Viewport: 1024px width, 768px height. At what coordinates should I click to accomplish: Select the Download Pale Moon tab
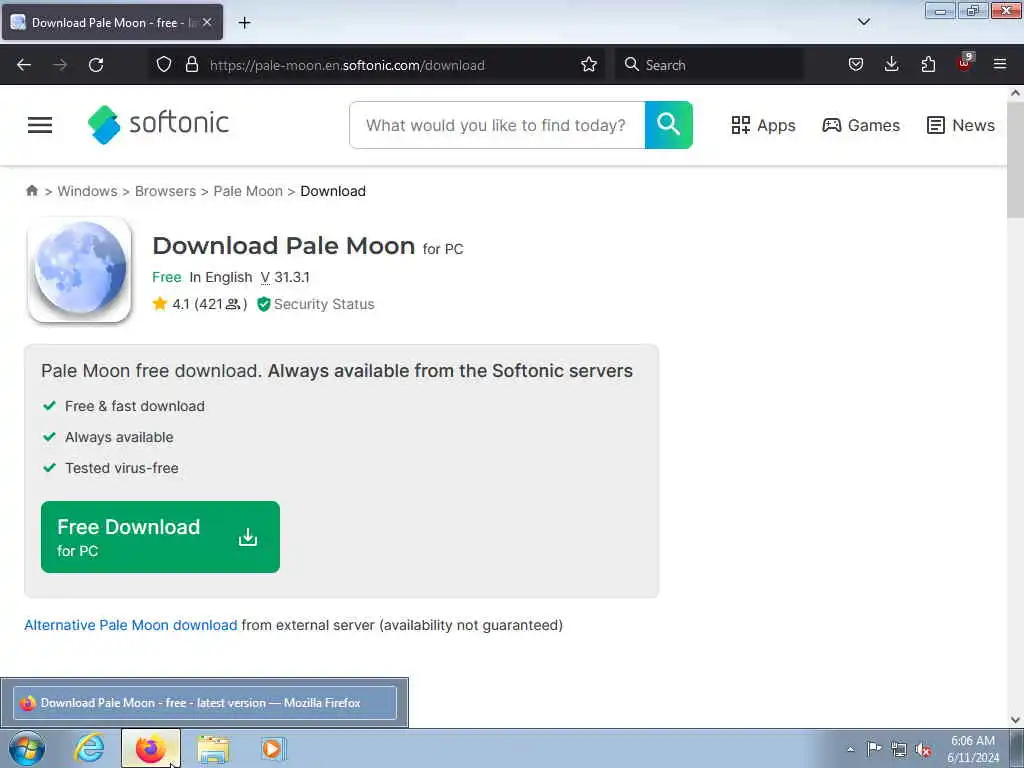coord(112,23)
